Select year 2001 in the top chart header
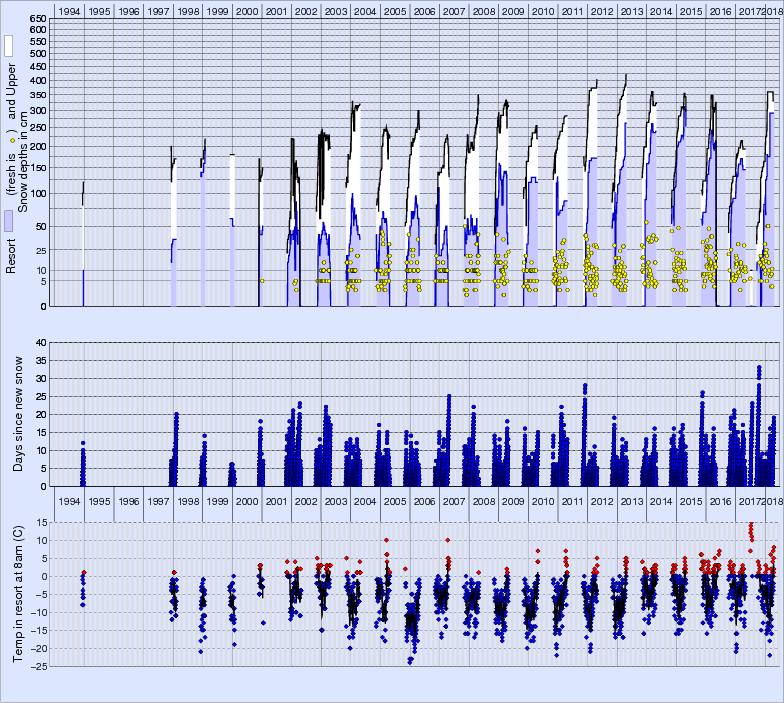This screenshot has width=784, height=703. (x=277, y=11)
